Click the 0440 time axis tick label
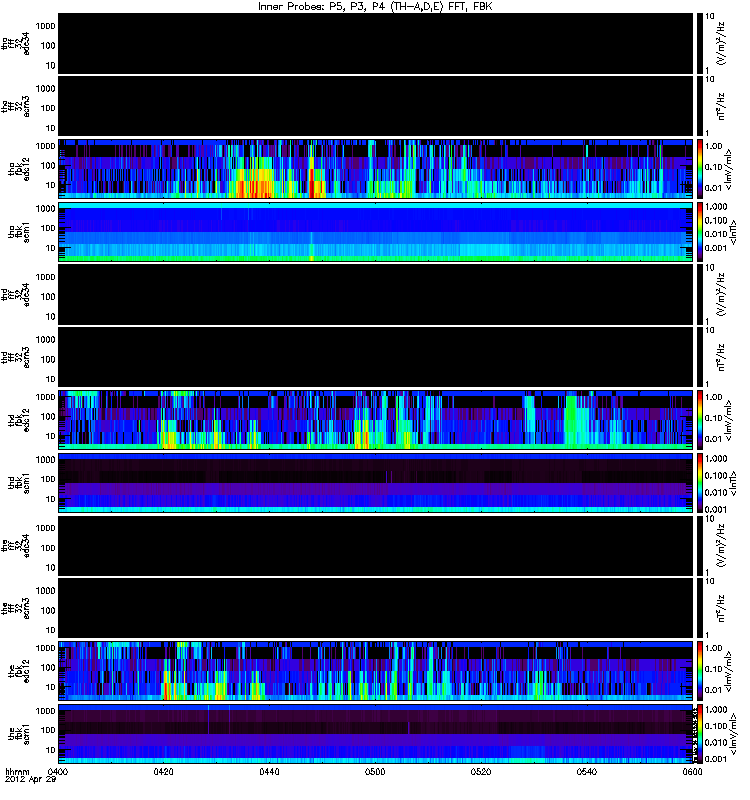This screenshot has height=800, width=750. (x=269, y=771)
